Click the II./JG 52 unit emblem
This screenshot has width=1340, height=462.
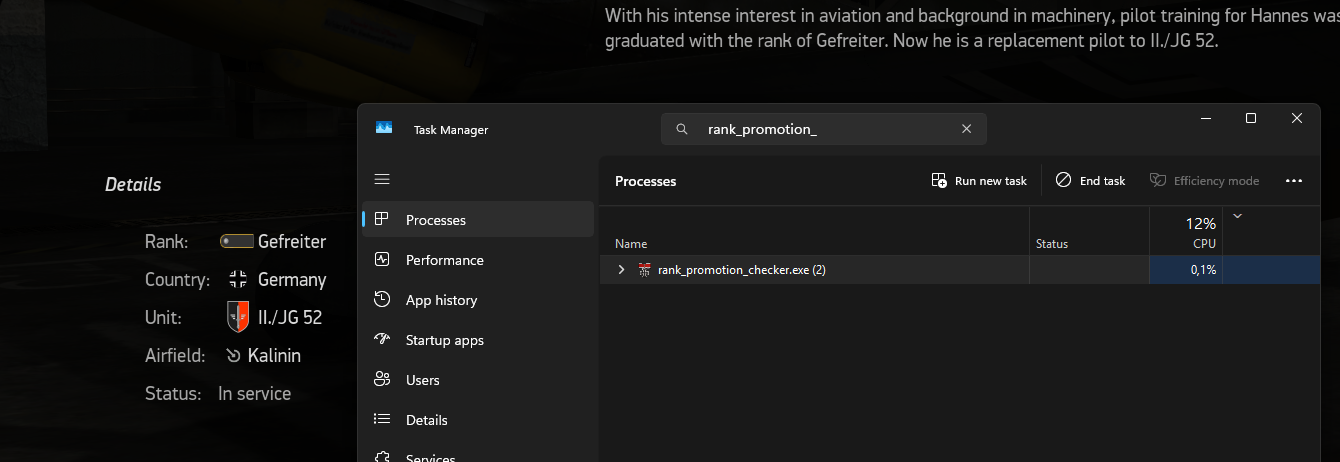237,317
